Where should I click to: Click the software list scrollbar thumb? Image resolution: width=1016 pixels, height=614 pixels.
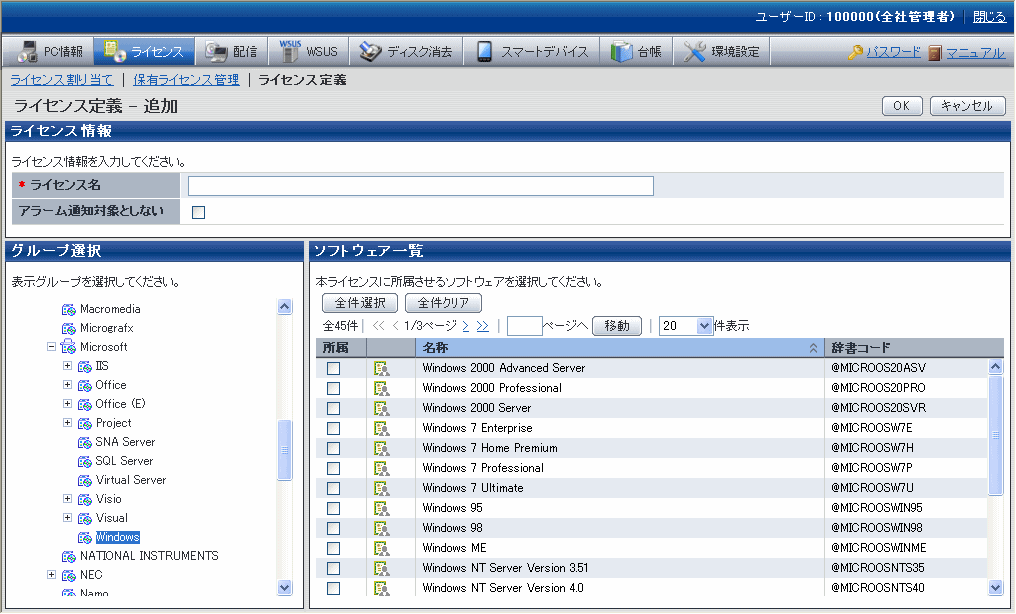(996, 435)
